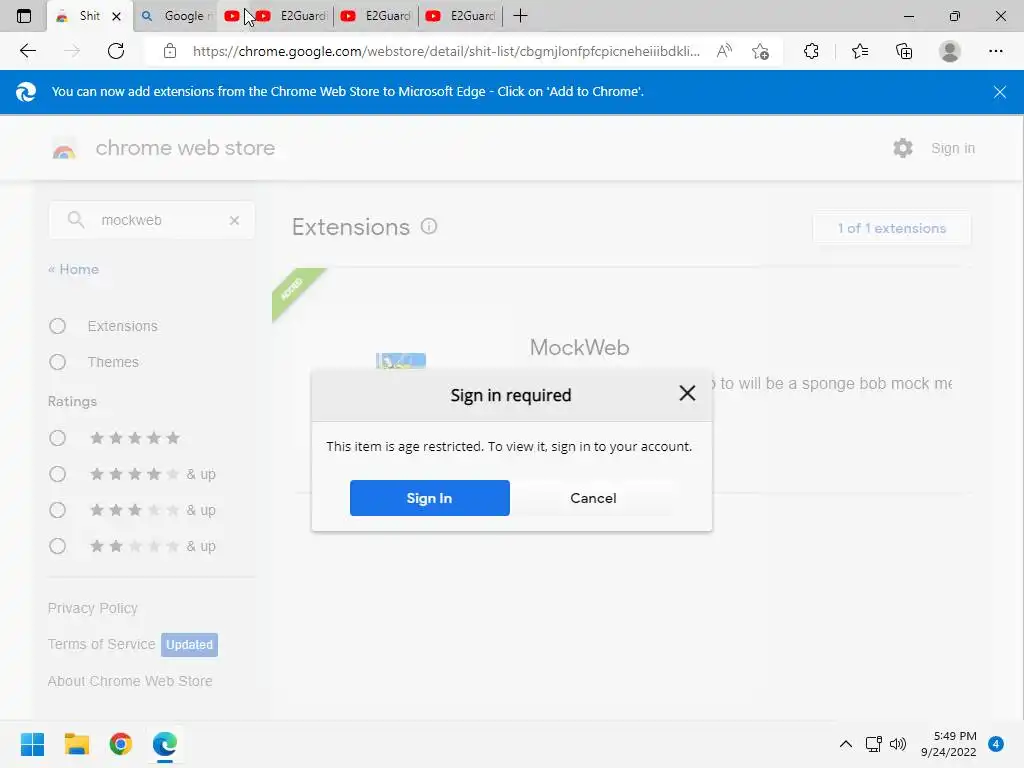Filter by five star rating
Viewport: 1024px width, 768px height.
pyautogui.click(x=57, y=438)
